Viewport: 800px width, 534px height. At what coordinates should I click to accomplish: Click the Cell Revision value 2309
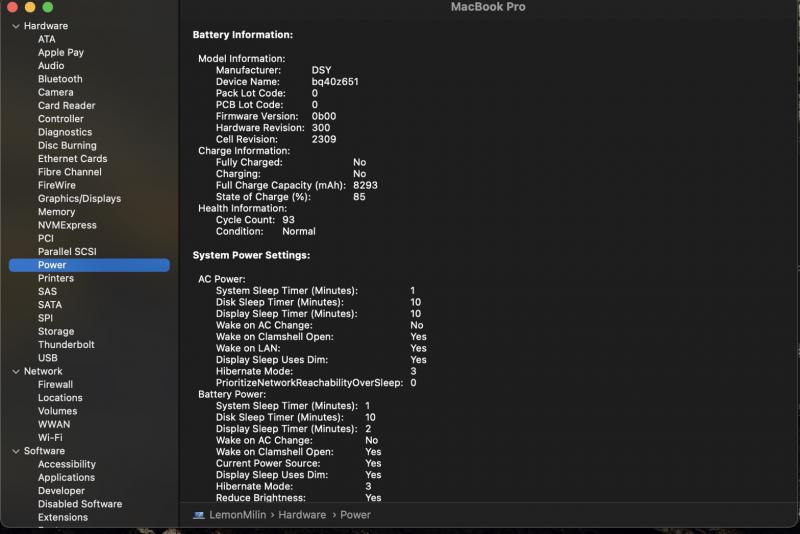pos(324,139)
